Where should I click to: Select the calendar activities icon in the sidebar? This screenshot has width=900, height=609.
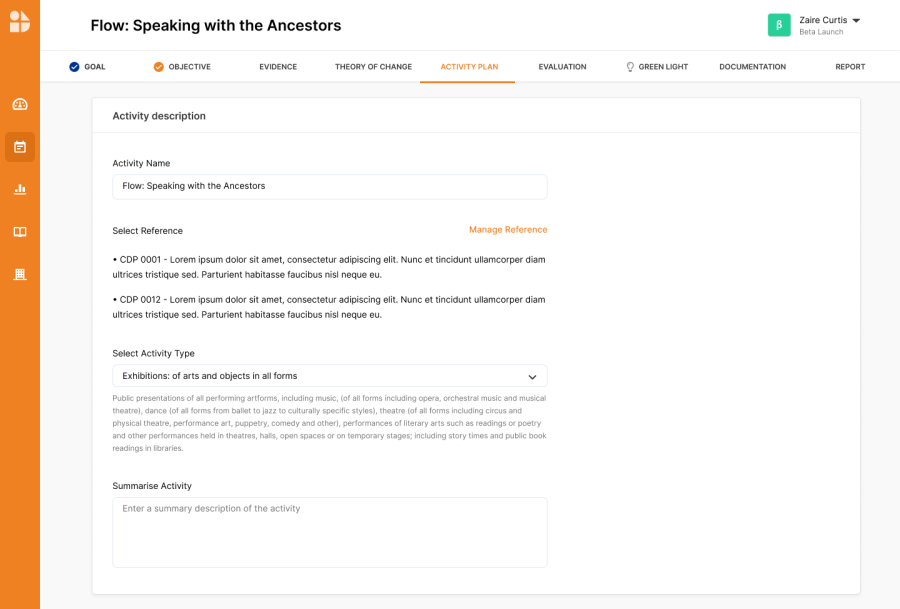coord(20,147)
